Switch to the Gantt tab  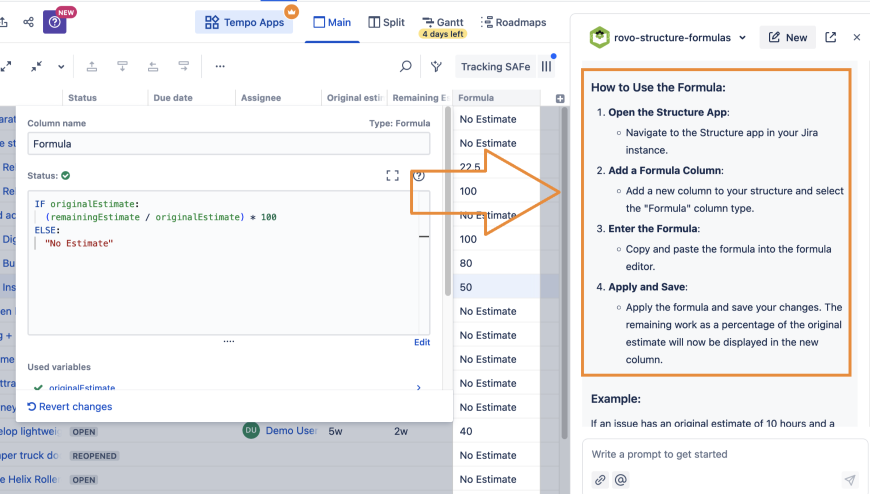(442, 22)
